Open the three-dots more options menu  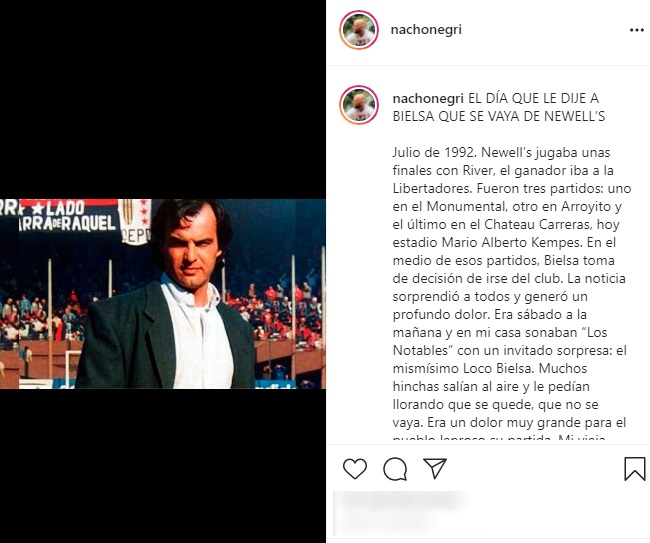point(637,30)
